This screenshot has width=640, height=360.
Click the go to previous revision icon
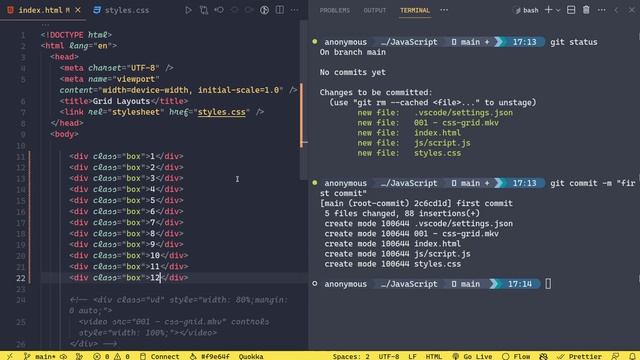point(219,10)
